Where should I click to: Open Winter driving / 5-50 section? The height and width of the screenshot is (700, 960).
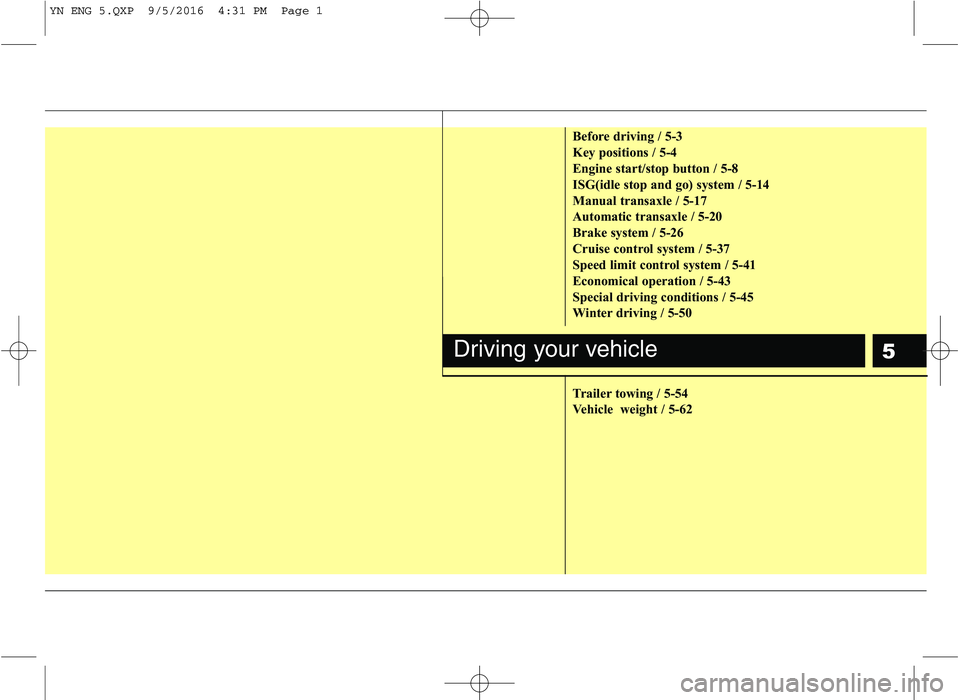pos(631,313)
